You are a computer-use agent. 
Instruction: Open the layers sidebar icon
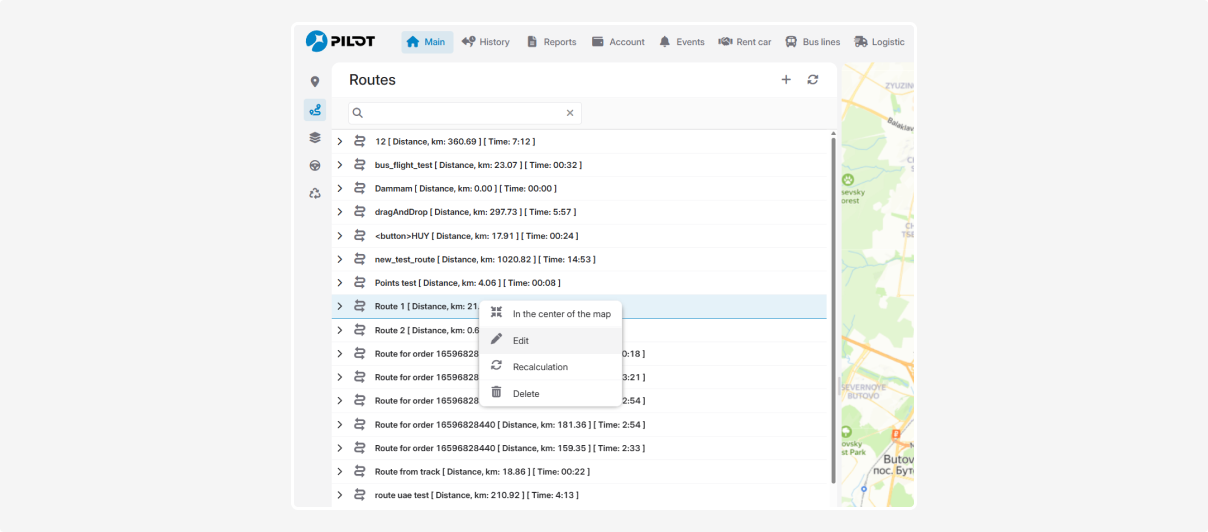tap(315, 138)
